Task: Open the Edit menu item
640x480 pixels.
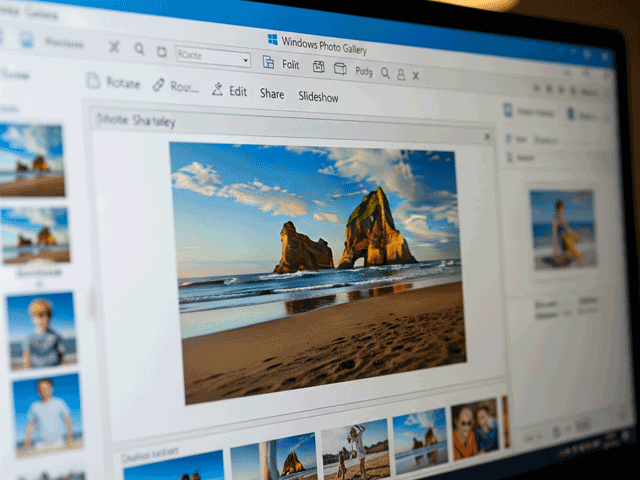Action: (238, 91)
